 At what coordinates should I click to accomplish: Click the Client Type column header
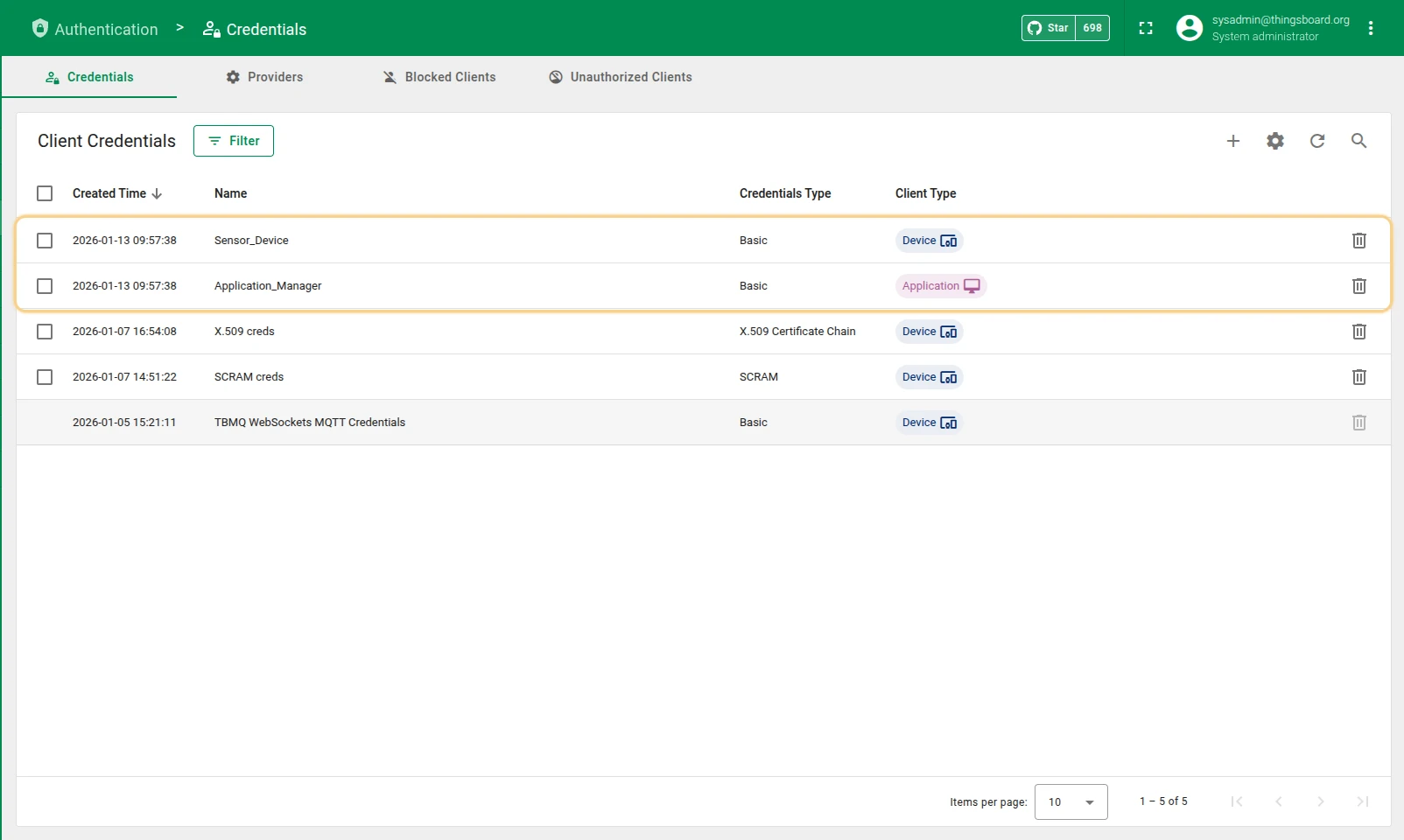click(926, 193)
